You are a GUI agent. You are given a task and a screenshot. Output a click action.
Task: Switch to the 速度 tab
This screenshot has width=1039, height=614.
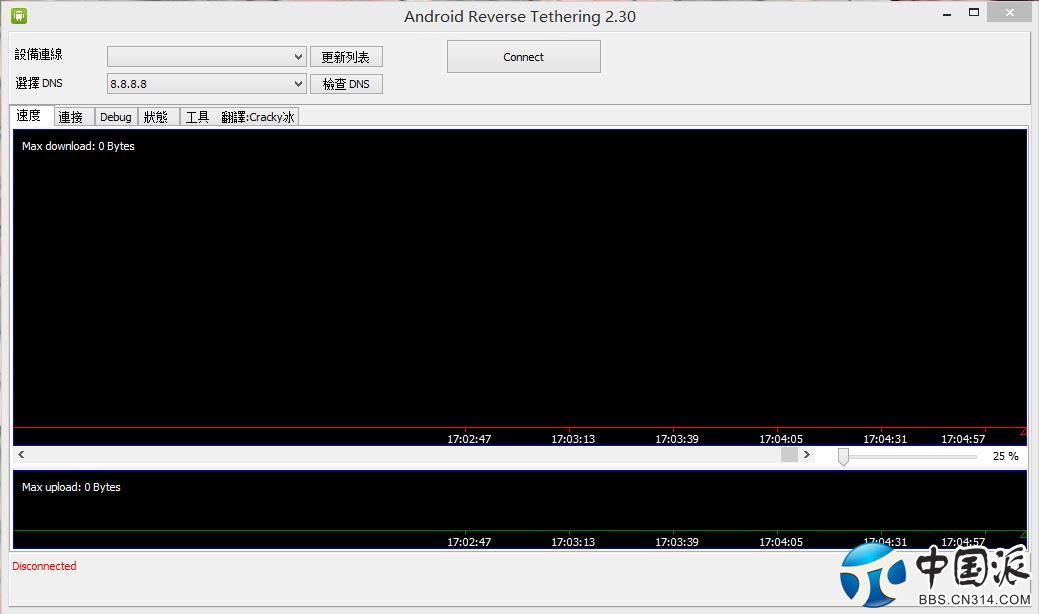[x=31, y=115]
